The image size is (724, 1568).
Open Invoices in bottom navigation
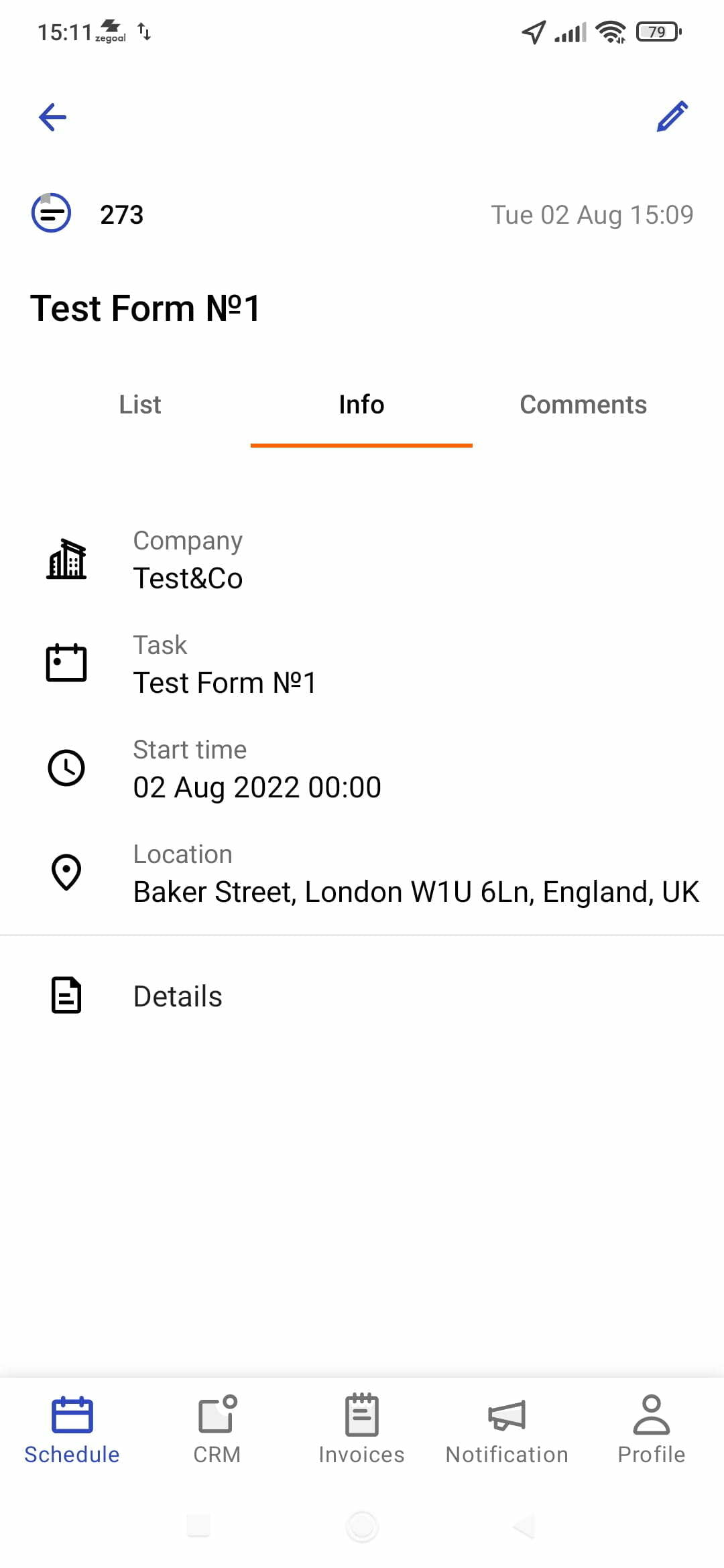tap(361, 1430)
